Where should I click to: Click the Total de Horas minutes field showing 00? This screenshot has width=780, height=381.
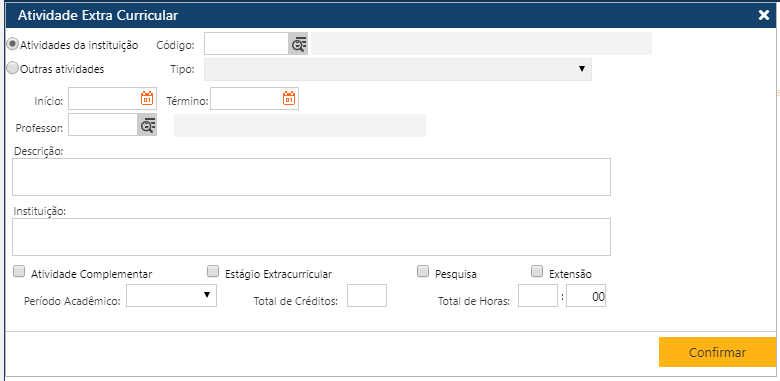586,295
